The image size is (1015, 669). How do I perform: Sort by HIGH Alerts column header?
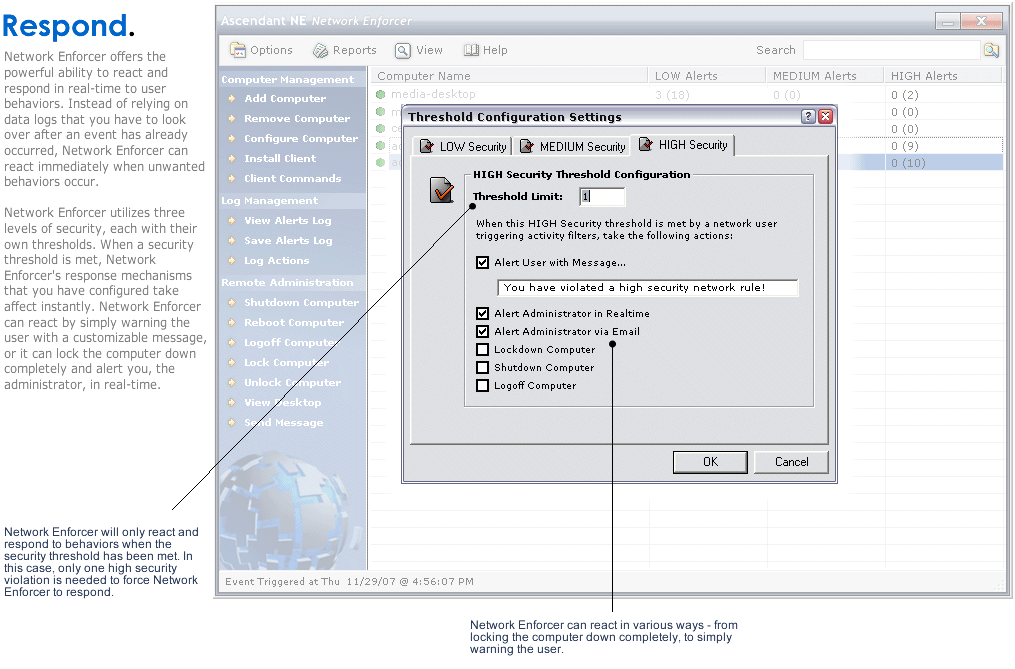(x=943, y=76)
